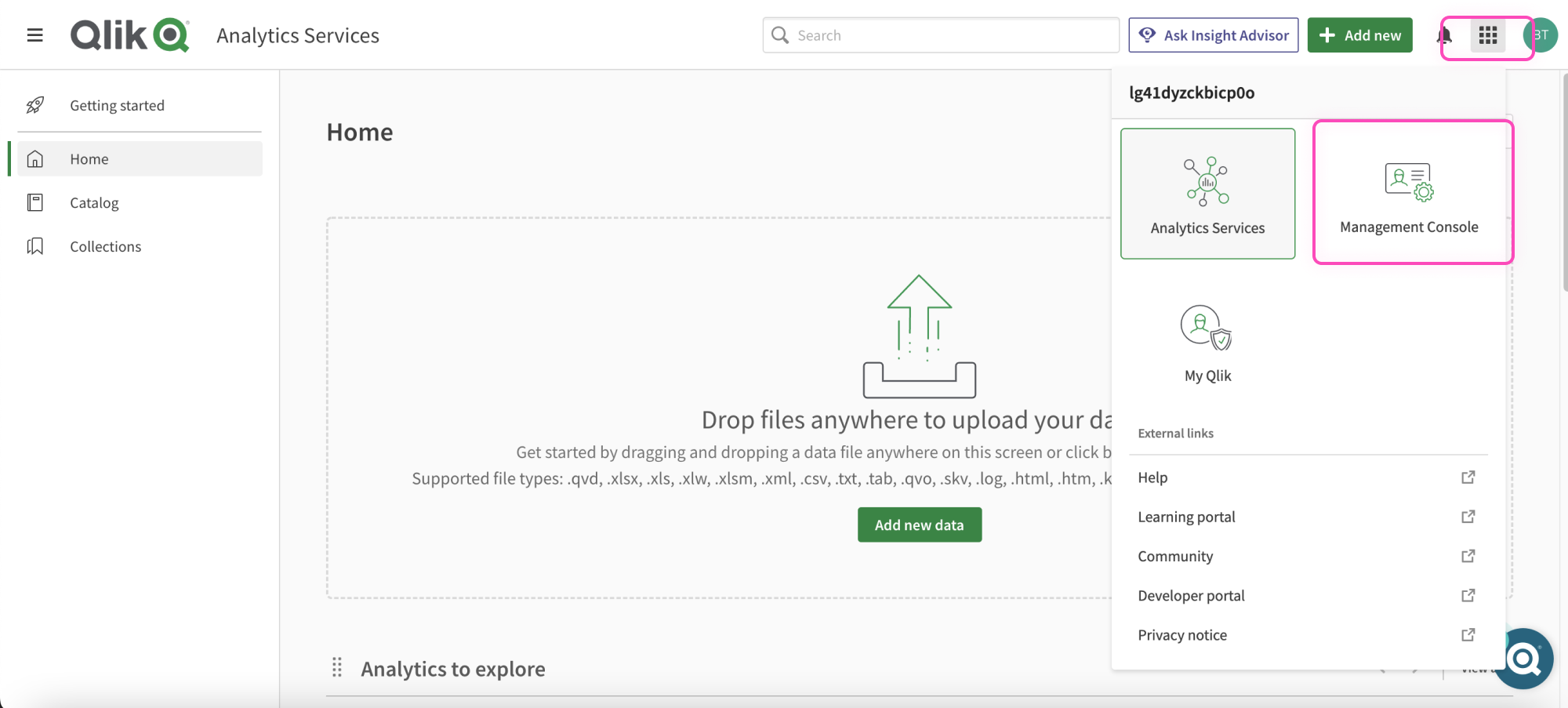The width and height of the screenshot is (1568, 708).
Task: Go to Getting started in sidebar
Action: tap(117, 106)
